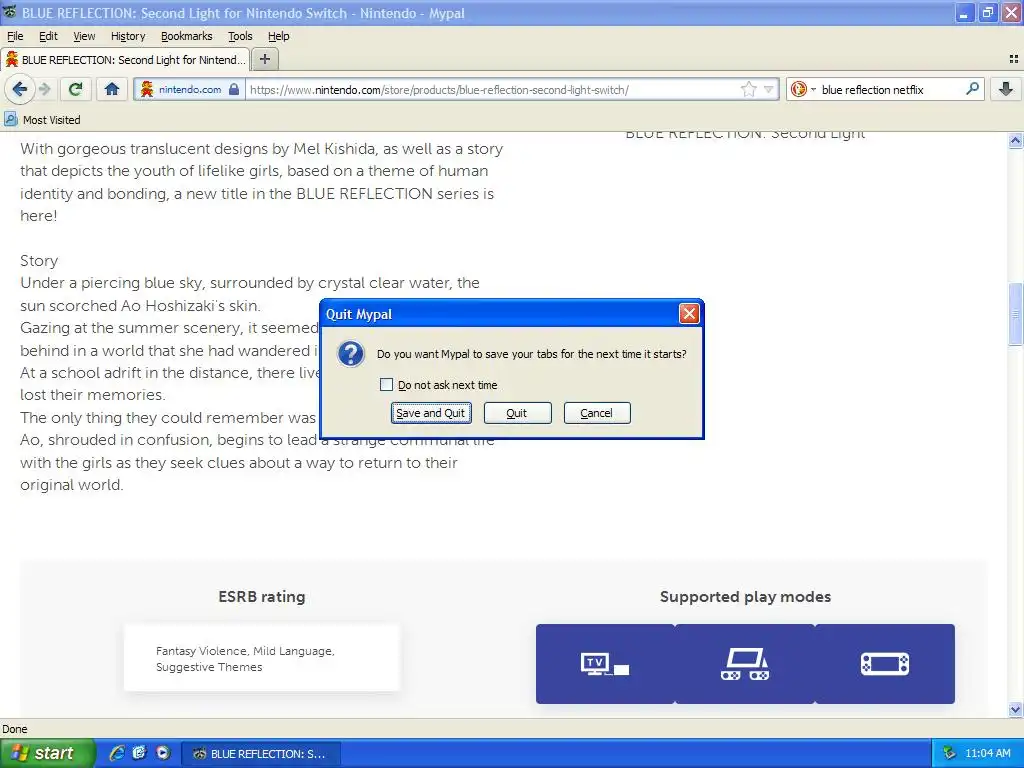Viewport: 1024px width, 768px height.
Task: Open the View menu
Action: [x=84, y=36]
